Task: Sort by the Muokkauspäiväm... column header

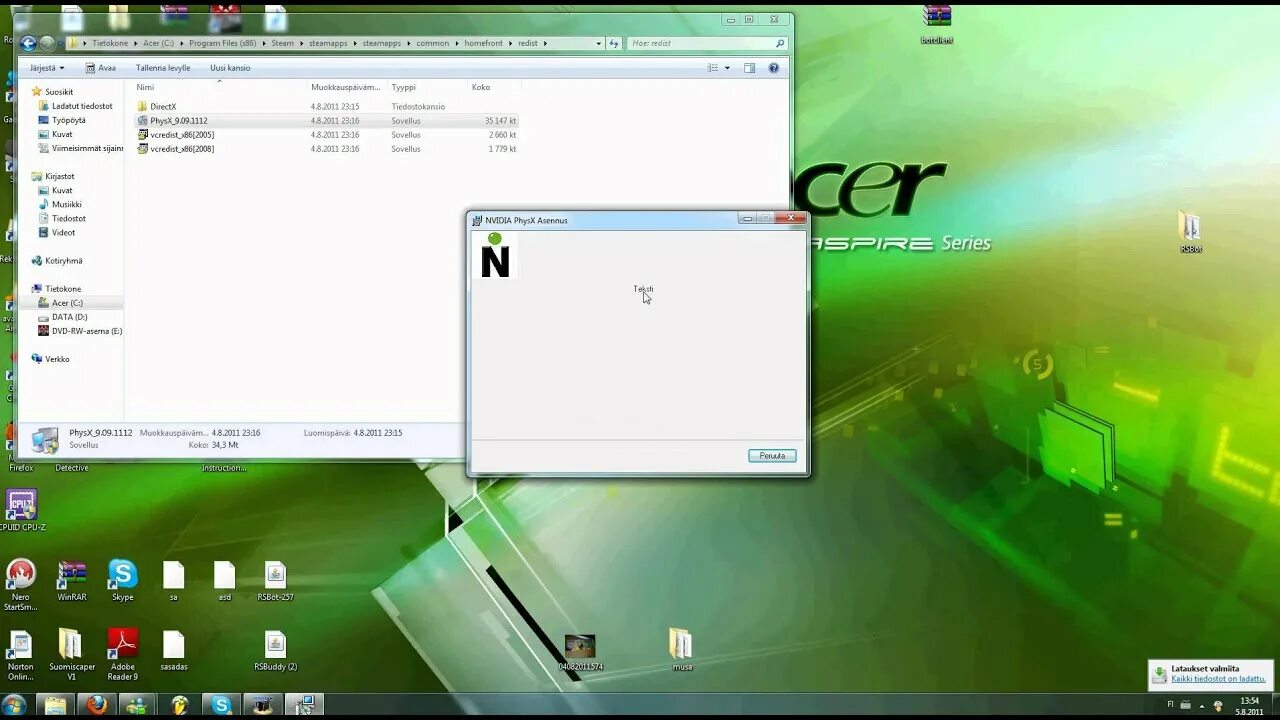Action: click(x=346, y=87)
